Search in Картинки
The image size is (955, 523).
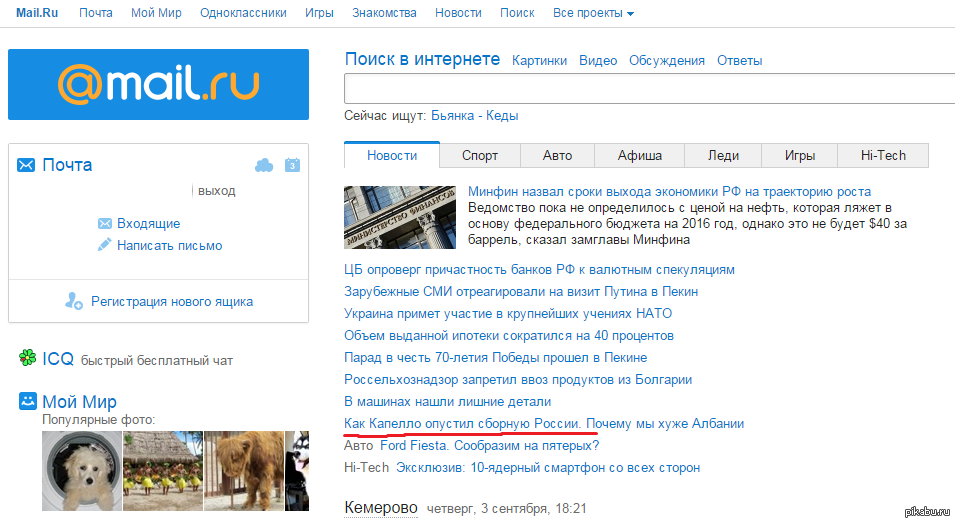click(x=539, y=60)
